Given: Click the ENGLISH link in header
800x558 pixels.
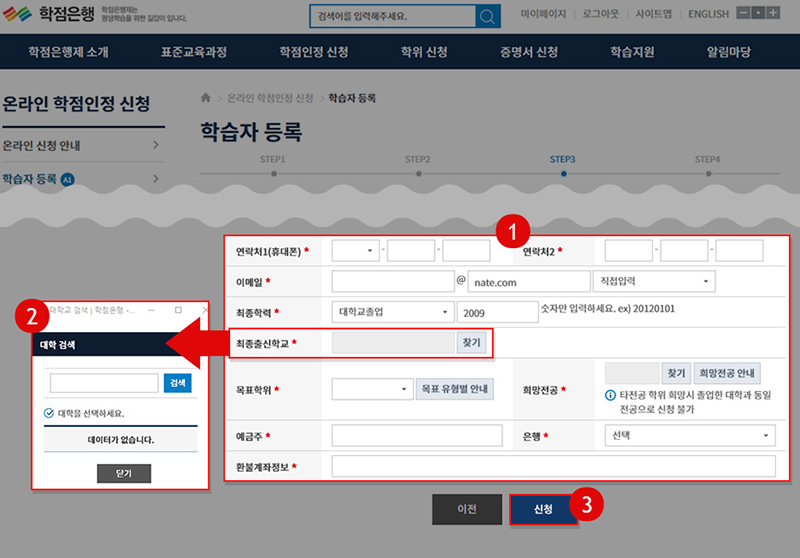Looking at the screenshot, I should [708, 15].
